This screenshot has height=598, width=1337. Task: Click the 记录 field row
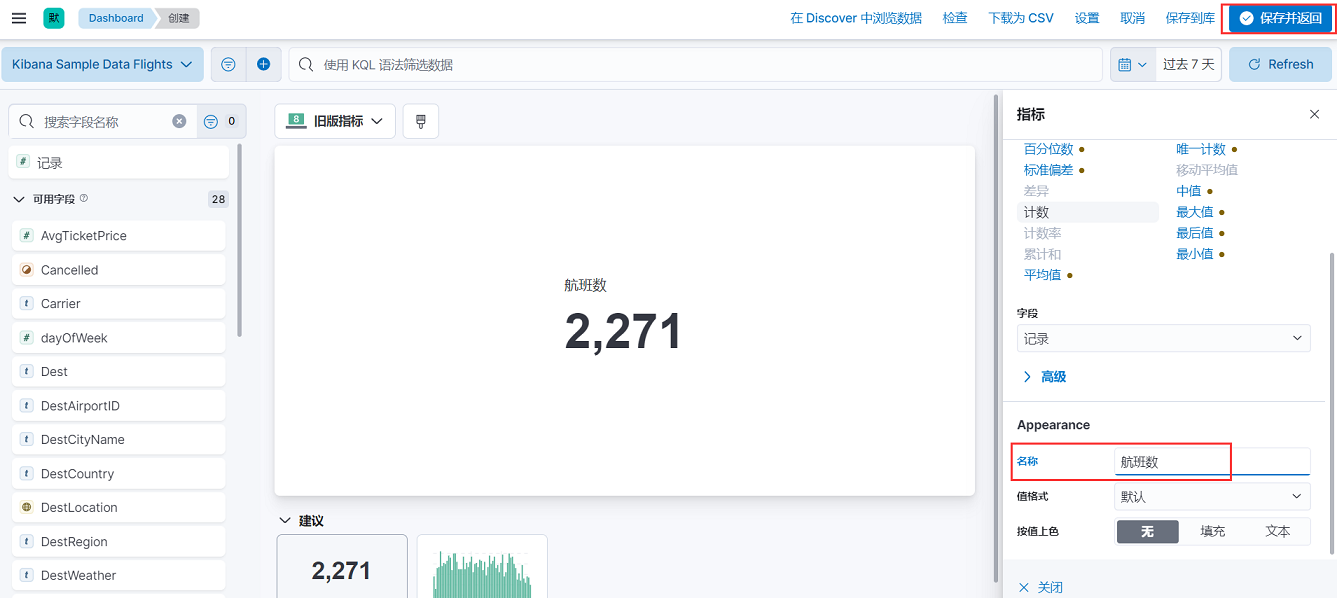[x=119, y=162]
